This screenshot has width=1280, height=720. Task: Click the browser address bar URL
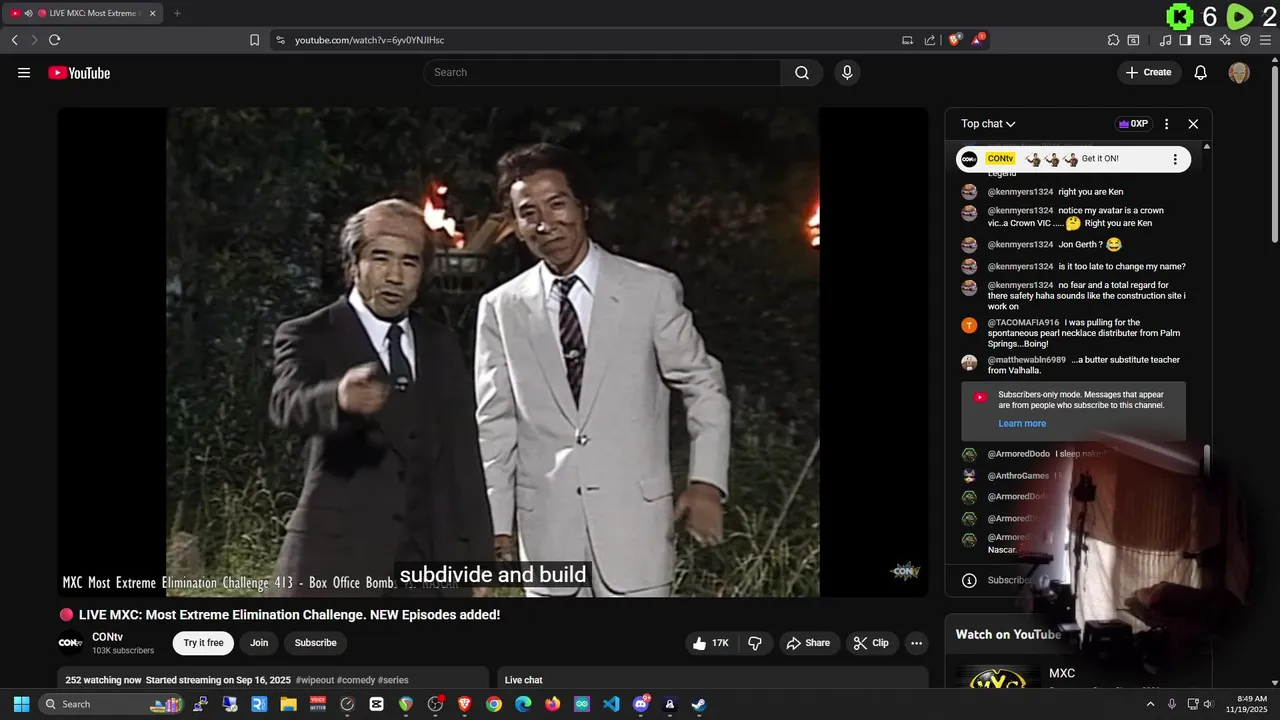point(369,40)
